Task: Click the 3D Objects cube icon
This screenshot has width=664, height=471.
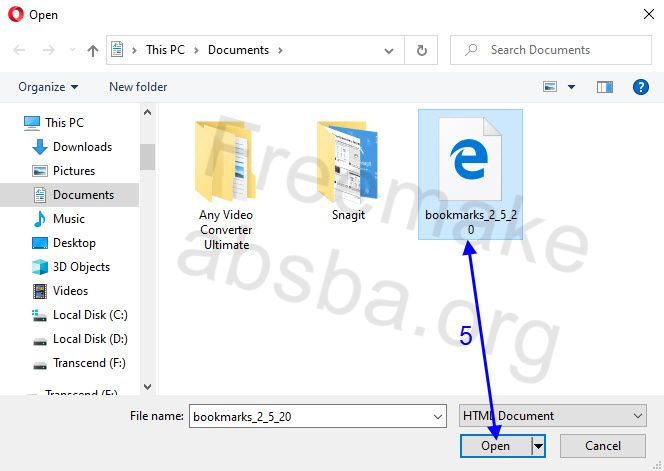Action: coord(40,267)
